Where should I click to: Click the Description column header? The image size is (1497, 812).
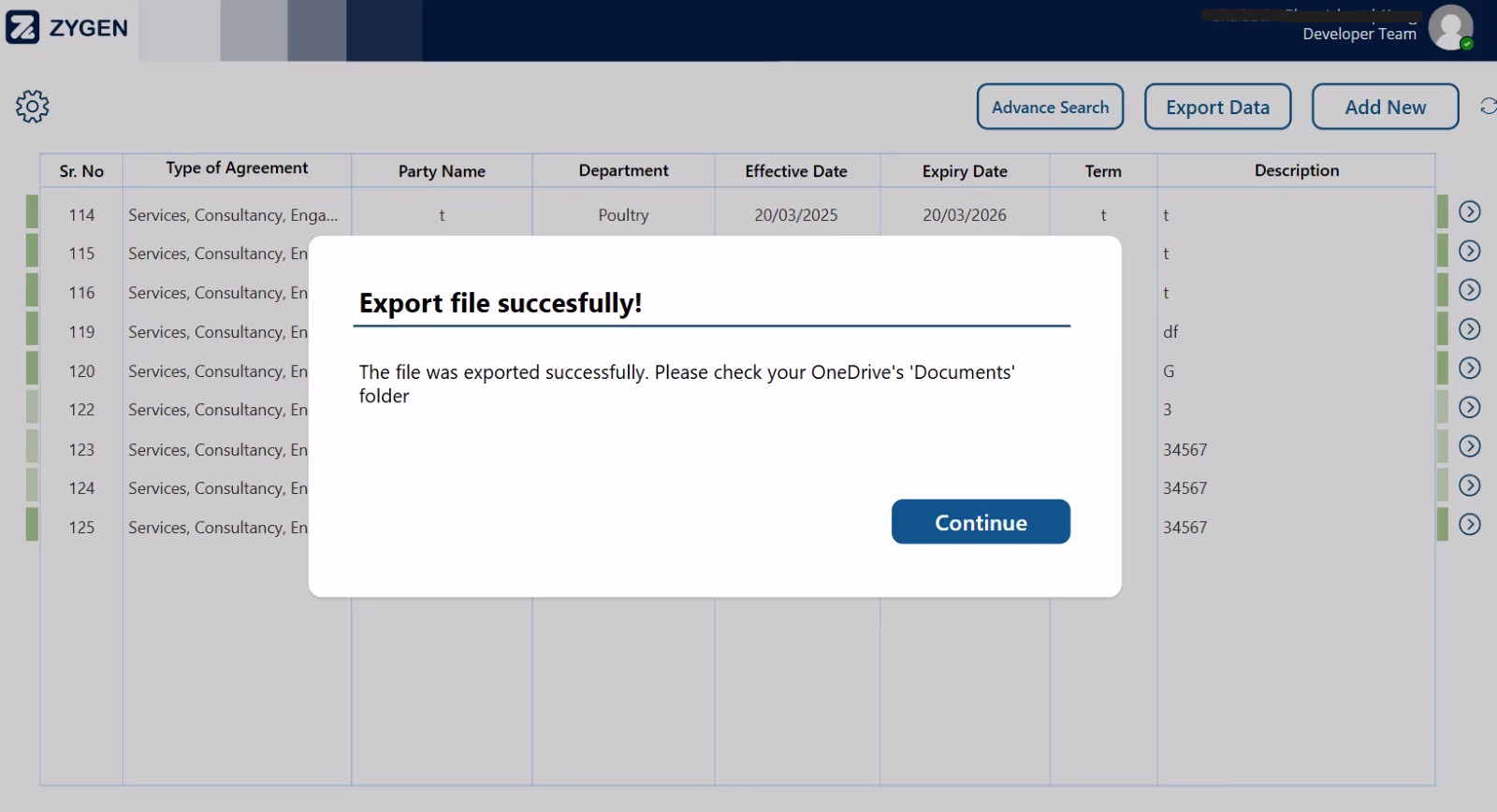point(1297,170)
